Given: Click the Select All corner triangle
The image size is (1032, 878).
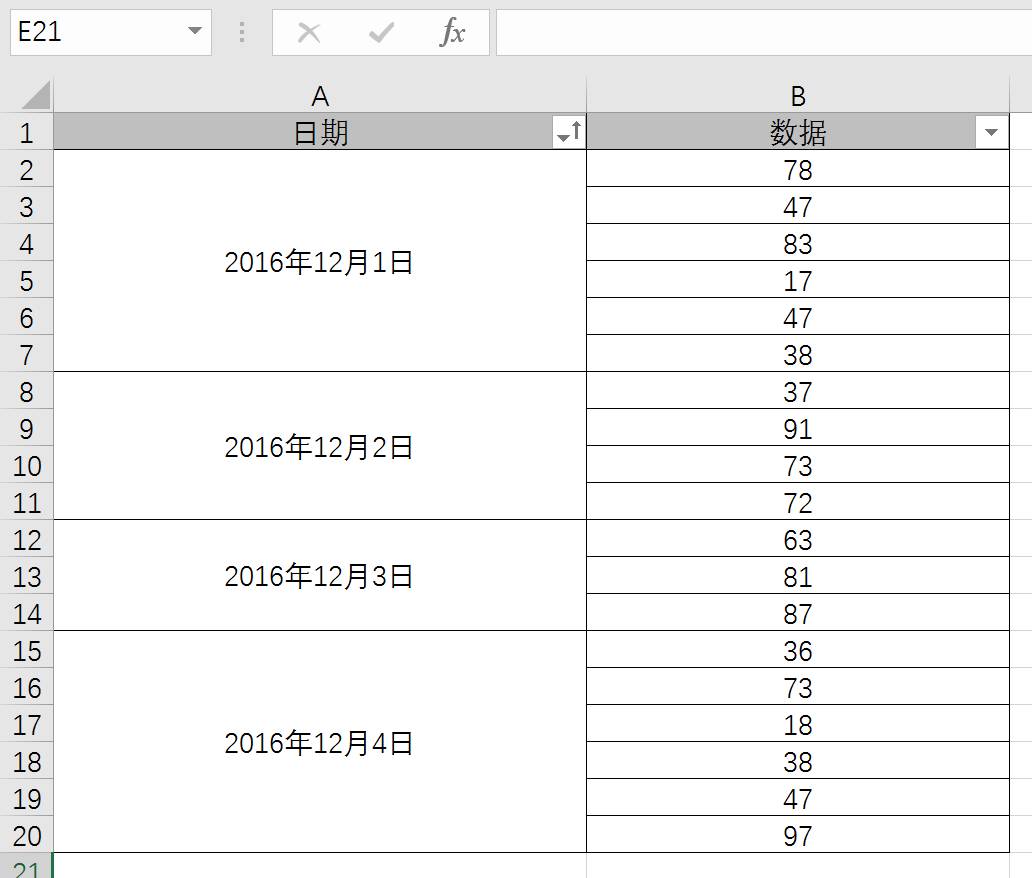Looking at the screenshot, I should pyautogui.click(x=36, y=95).
